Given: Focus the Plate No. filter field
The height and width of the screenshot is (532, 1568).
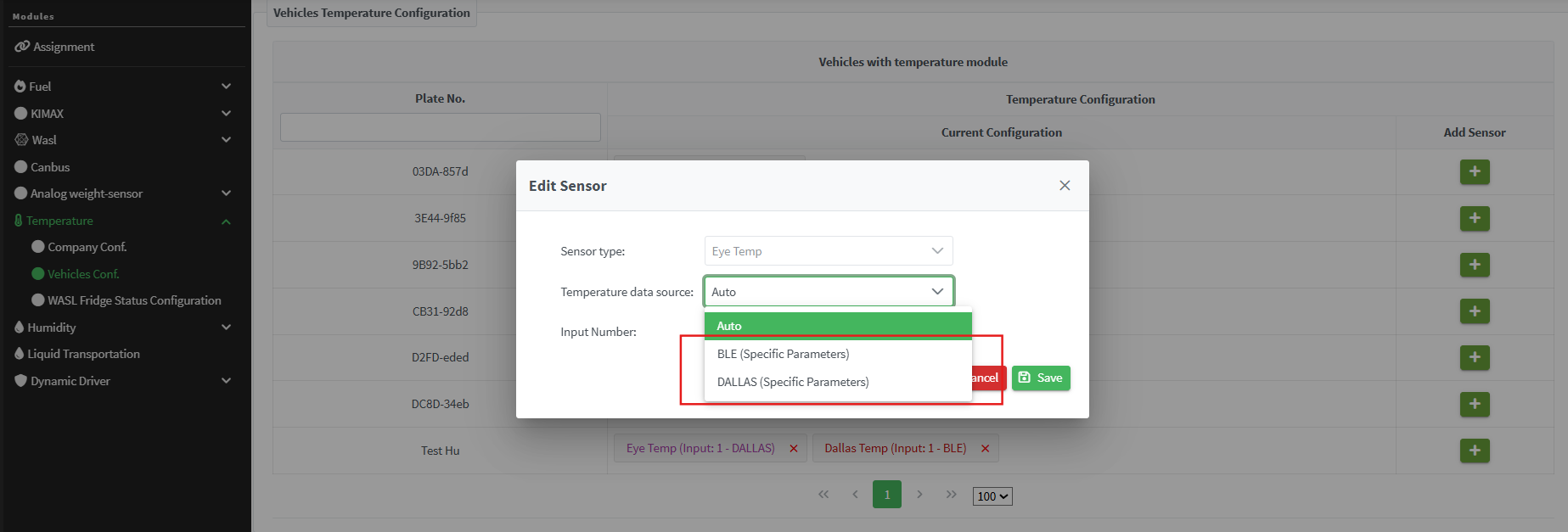Looking at the screenshot, I should (440, 127).
